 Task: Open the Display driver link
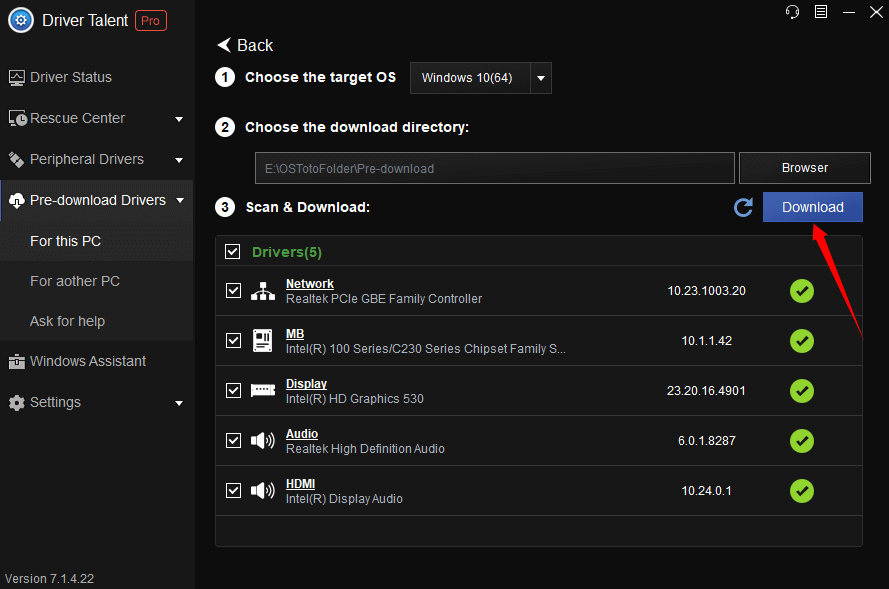click(x=306, y=384)
